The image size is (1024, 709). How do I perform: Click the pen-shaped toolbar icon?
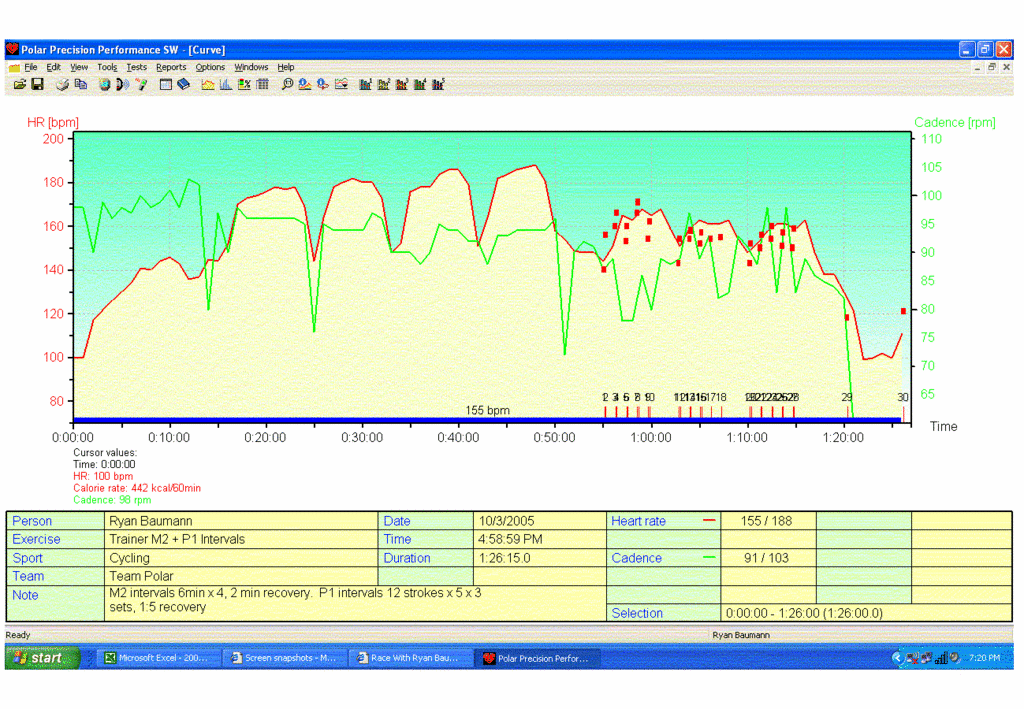pyautogui.click(x=142, y=84)
